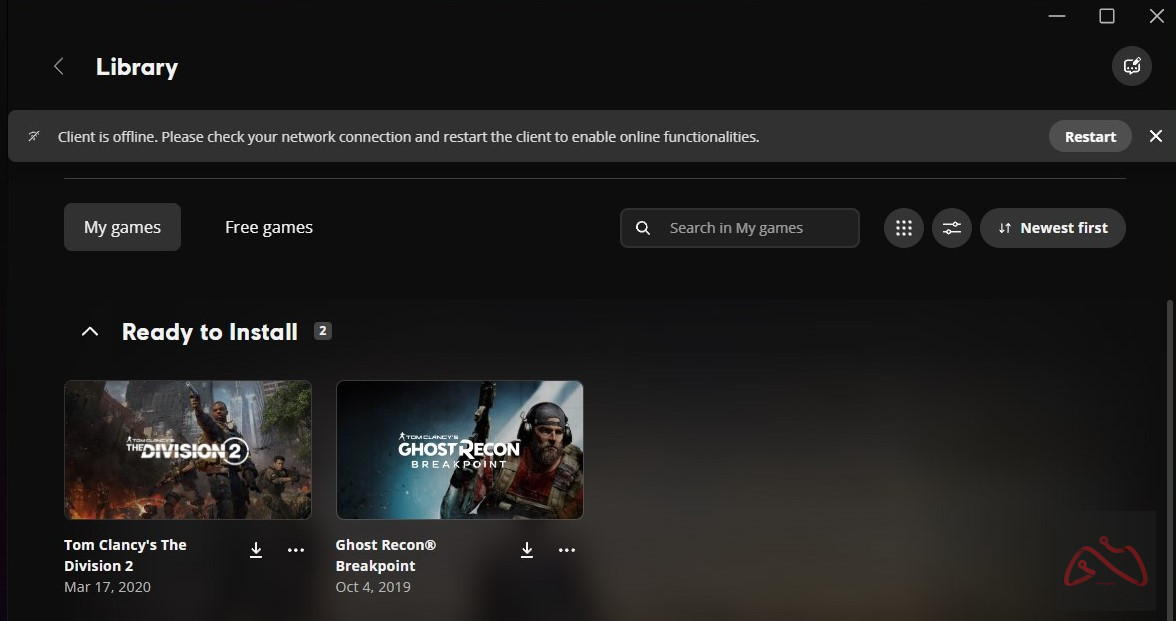Open the feedback icon in top right
This screenshot has height=621, width=1176.
click(1131, 67)
